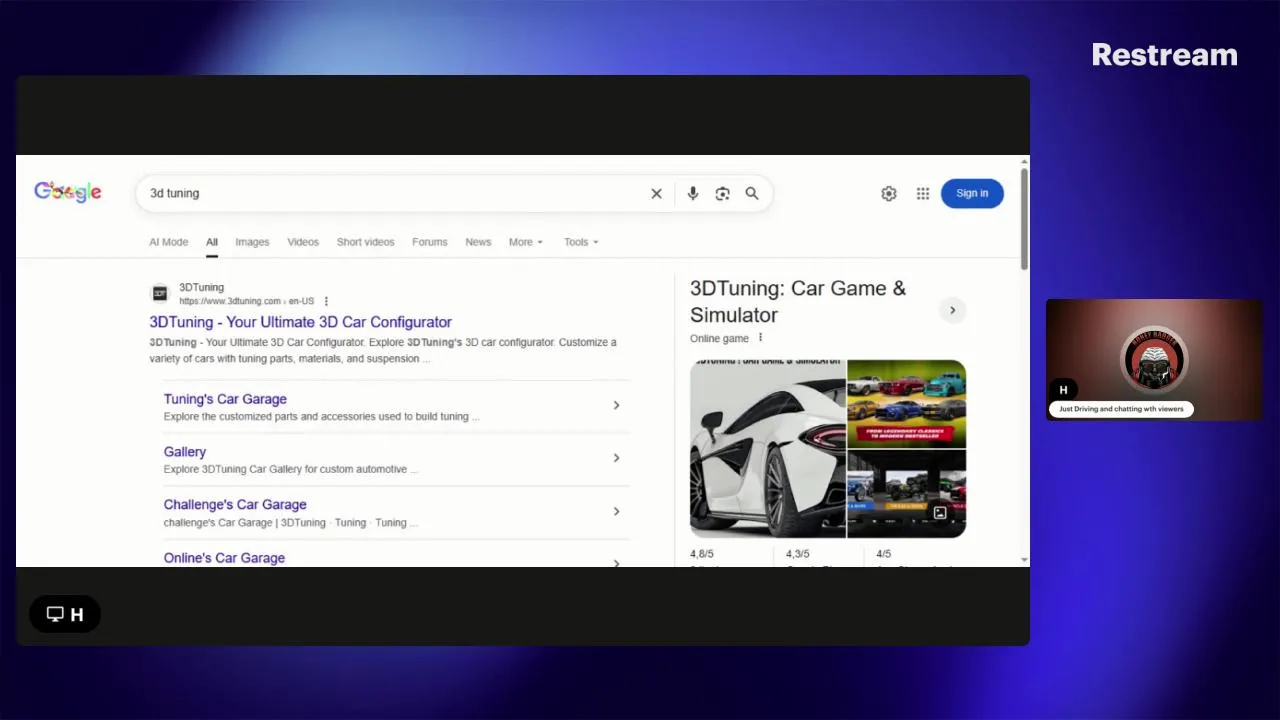Click the 3DTuning: Car Game & Simulator title
Screen dimensions: 1280x720
[798, 301]
